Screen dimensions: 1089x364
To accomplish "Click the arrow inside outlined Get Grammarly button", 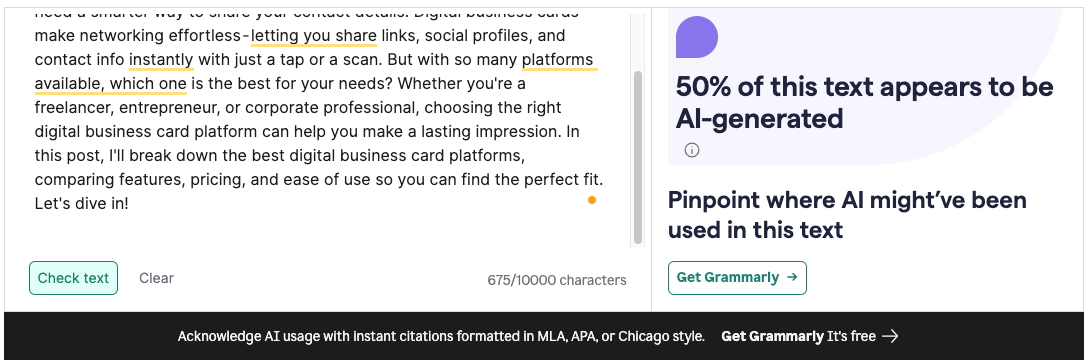I will (x=792, y=277).
